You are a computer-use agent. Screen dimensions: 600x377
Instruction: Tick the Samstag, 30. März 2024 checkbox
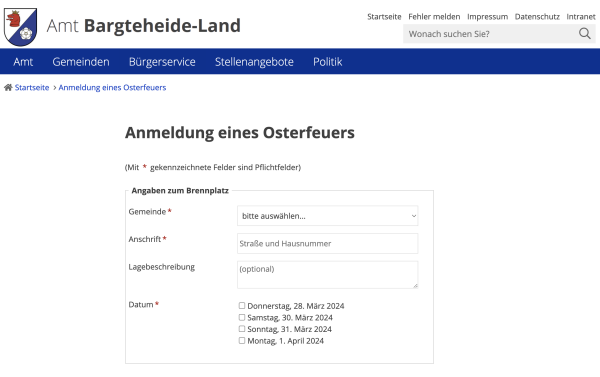coord(242,317)
